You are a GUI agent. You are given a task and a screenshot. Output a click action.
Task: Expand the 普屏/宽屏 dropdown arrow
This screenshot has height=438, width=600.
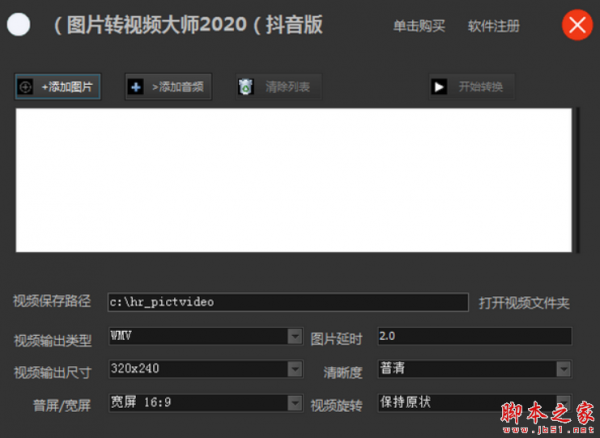pos(295,403)
